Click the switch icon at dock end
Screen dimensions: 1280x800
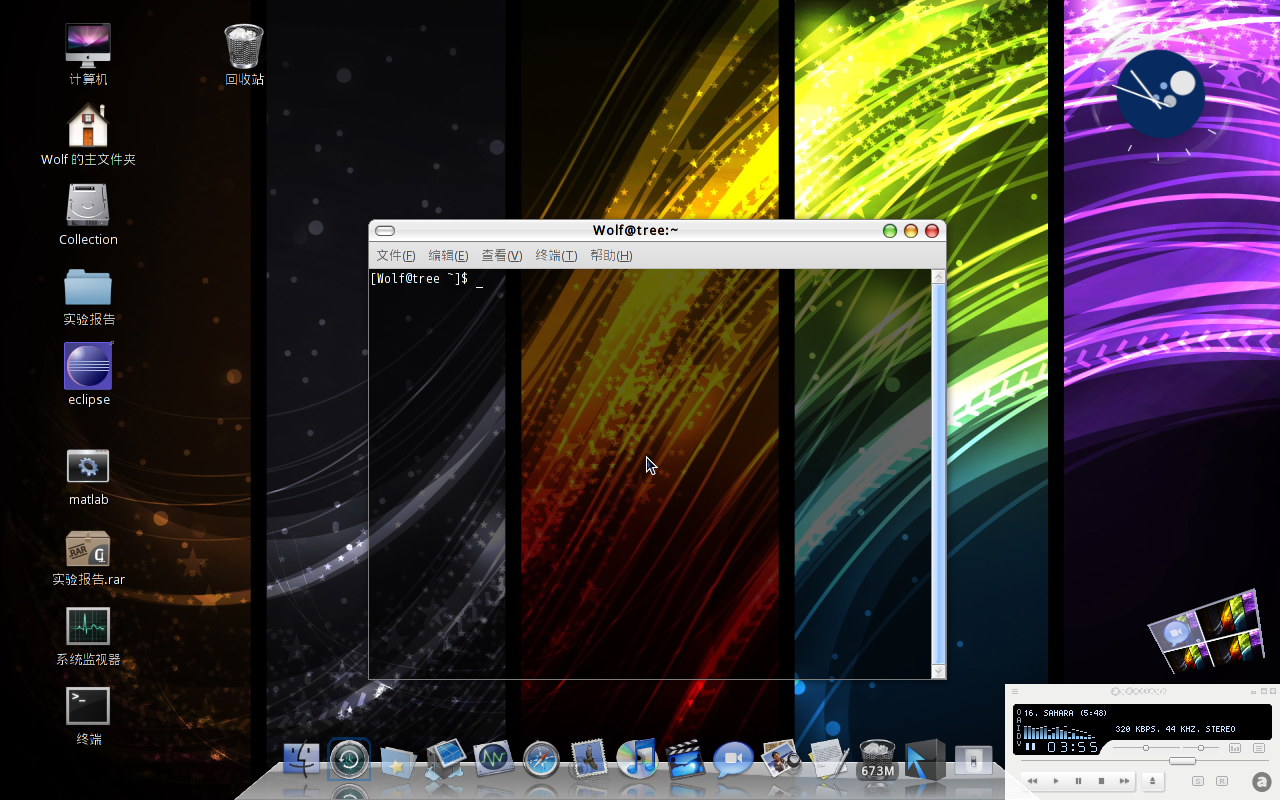(x=973, y=761)
